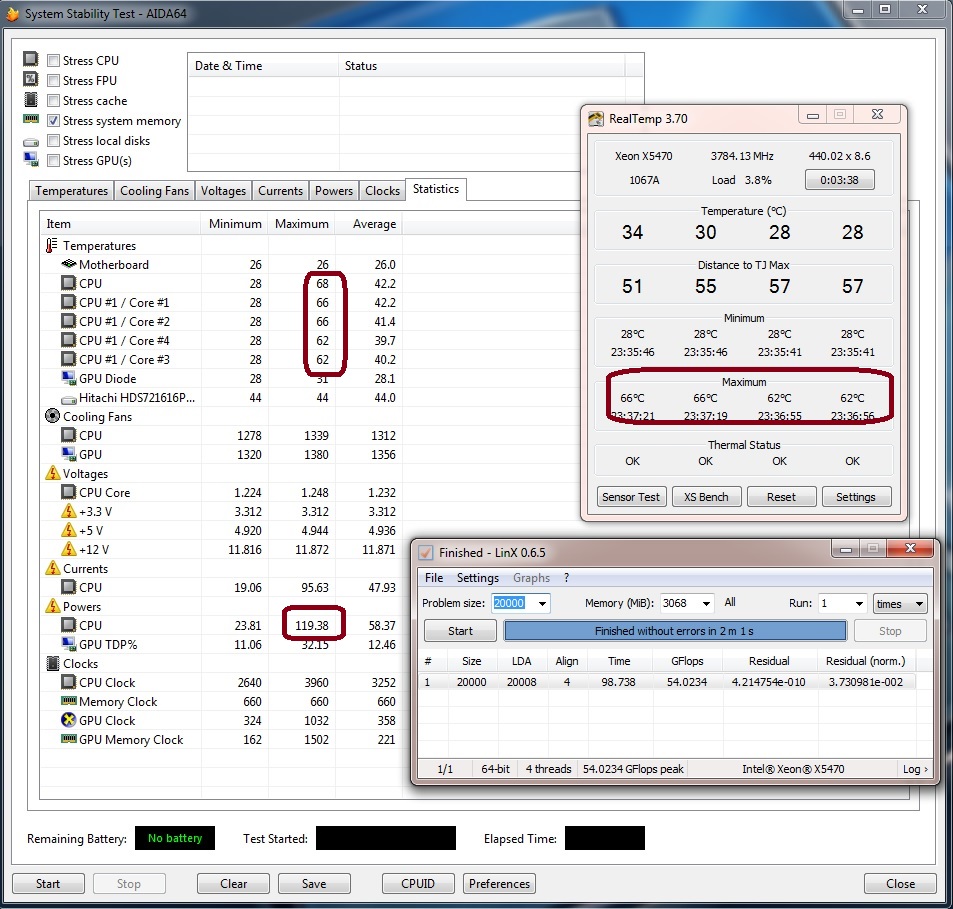Click the Maximum column header
This screenshot has width=953, height=909.
301,224
